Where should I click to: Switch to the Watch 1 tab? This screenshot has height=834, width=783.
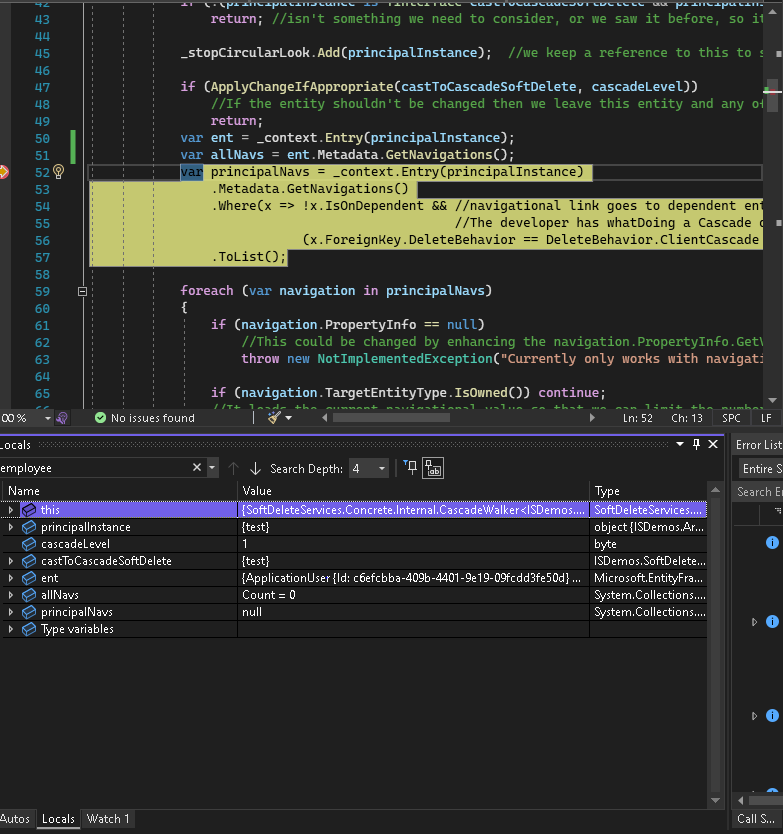click(108, 819)
